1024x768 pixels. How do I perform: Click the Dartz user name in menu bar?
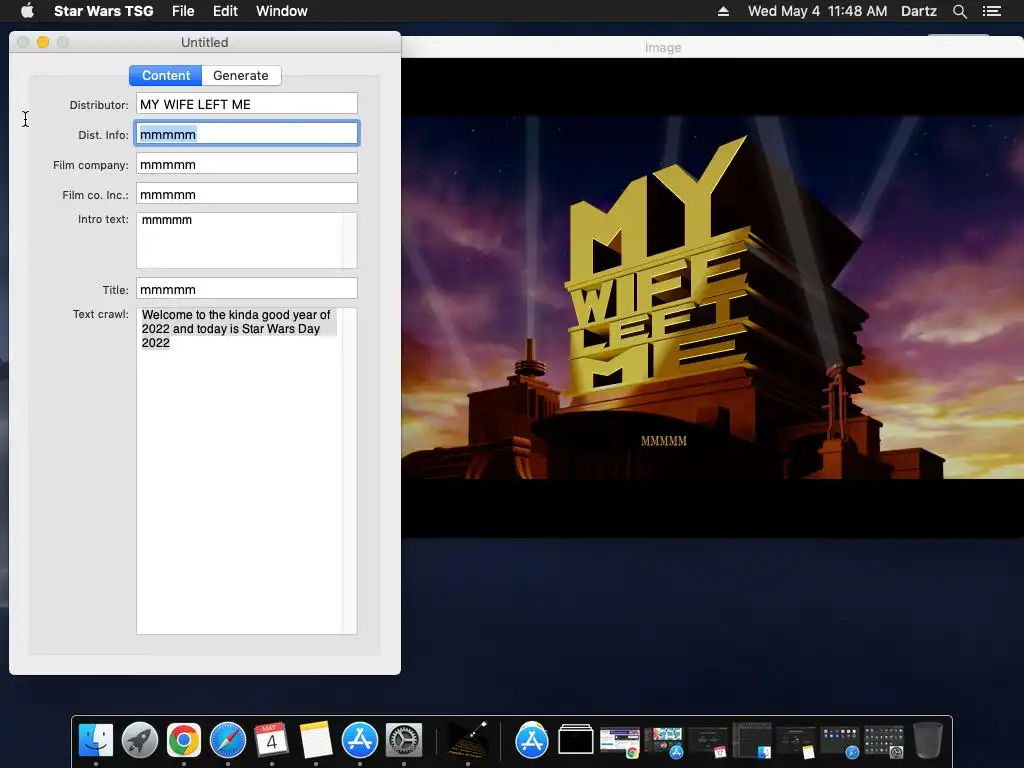click(x=918, y=11)
